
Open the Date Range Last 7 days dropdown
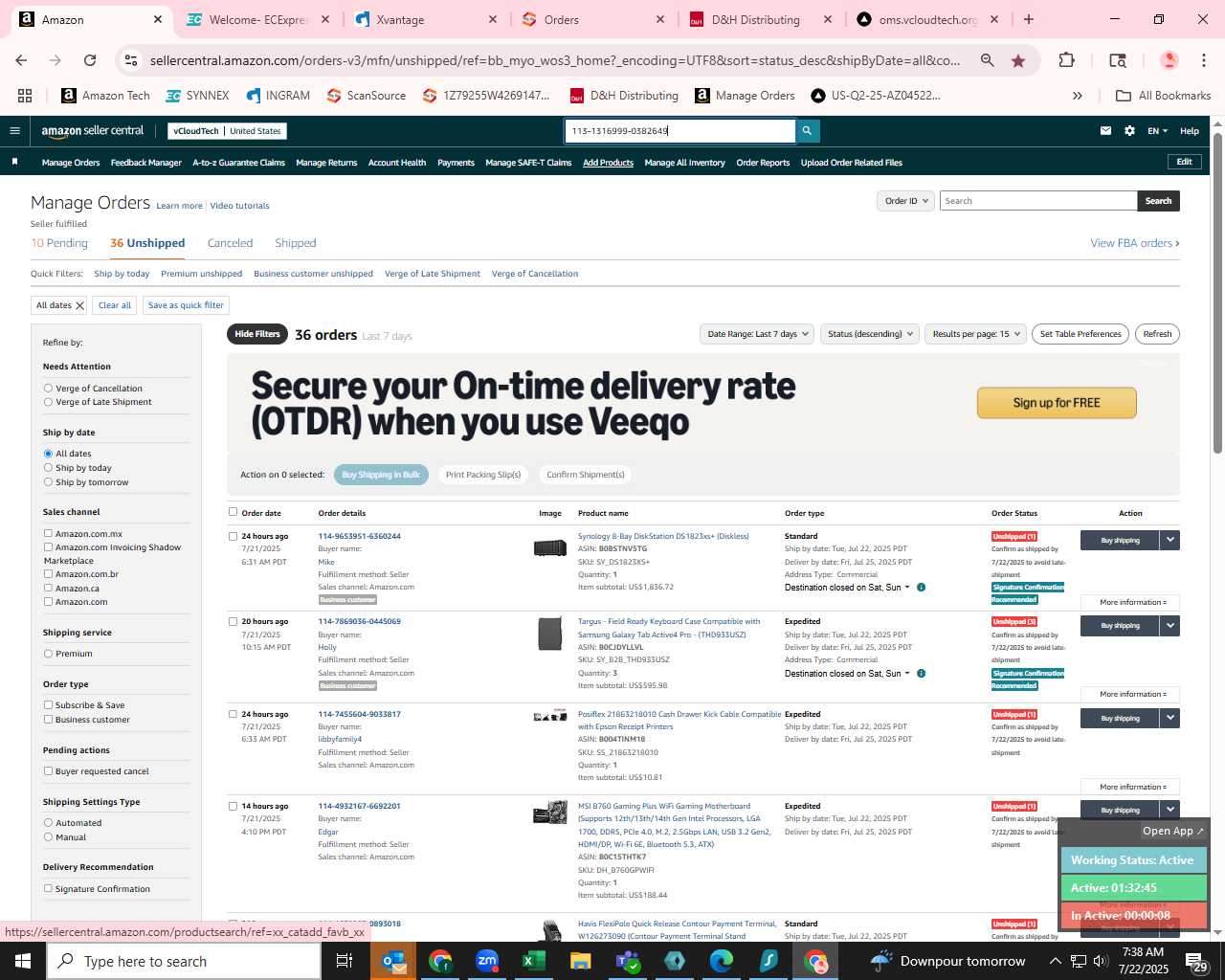coord(758,334)
